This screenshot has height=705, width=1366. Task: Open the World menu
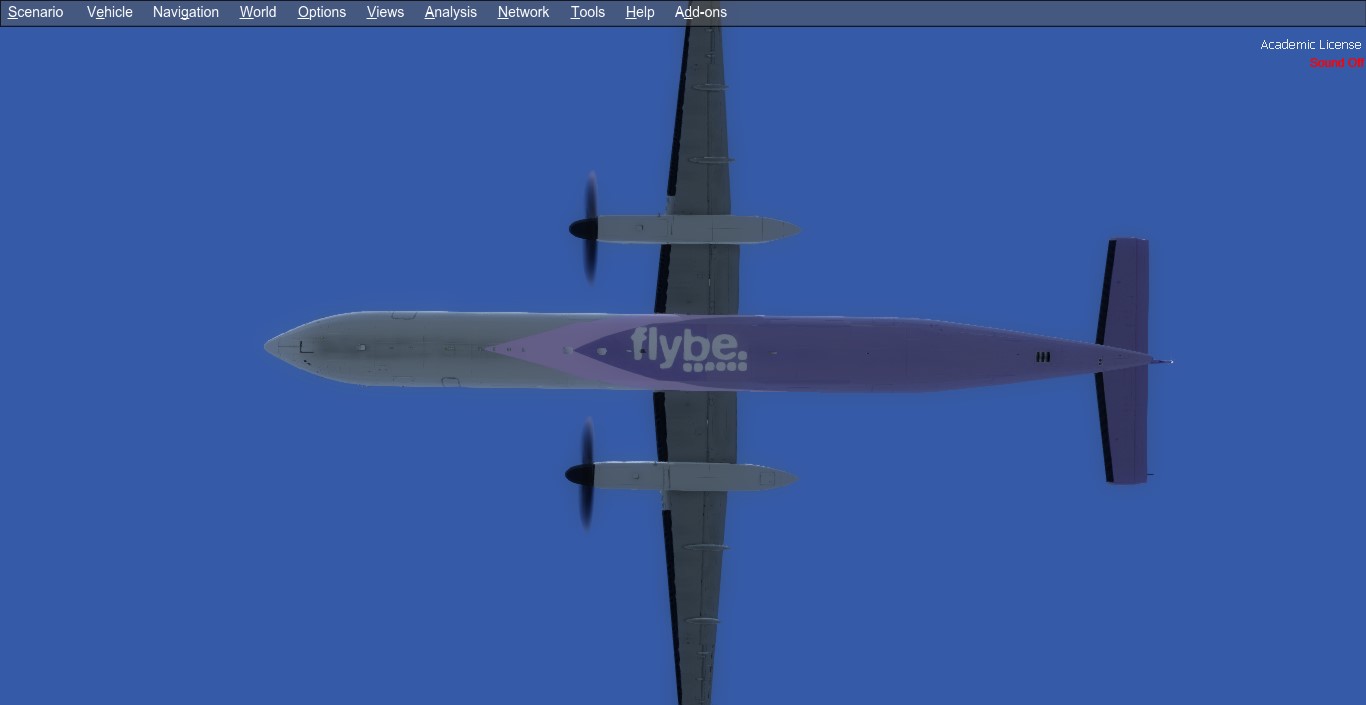(x=258, y=12)
